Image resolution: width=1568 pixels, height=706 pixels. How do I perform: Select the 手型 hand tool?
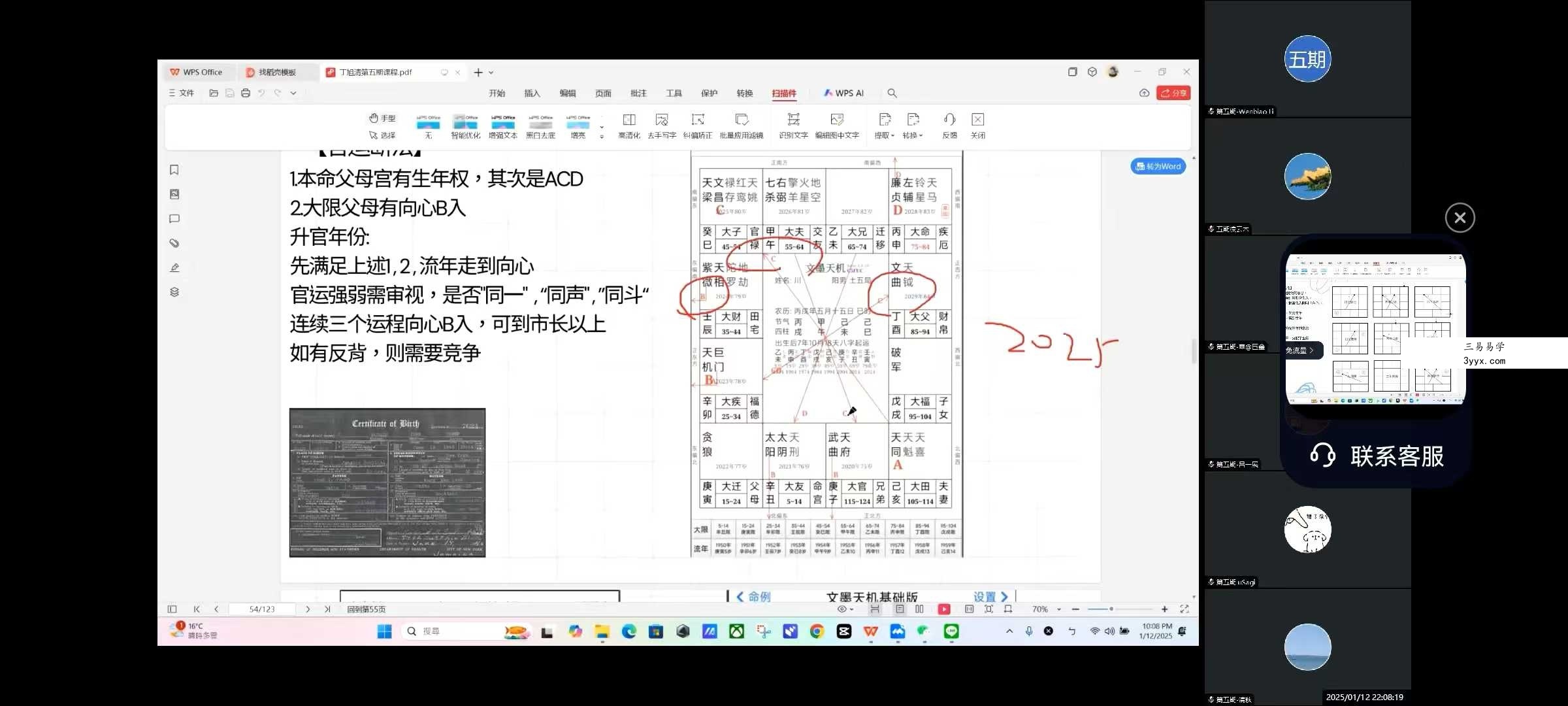(x=382, y=118)
